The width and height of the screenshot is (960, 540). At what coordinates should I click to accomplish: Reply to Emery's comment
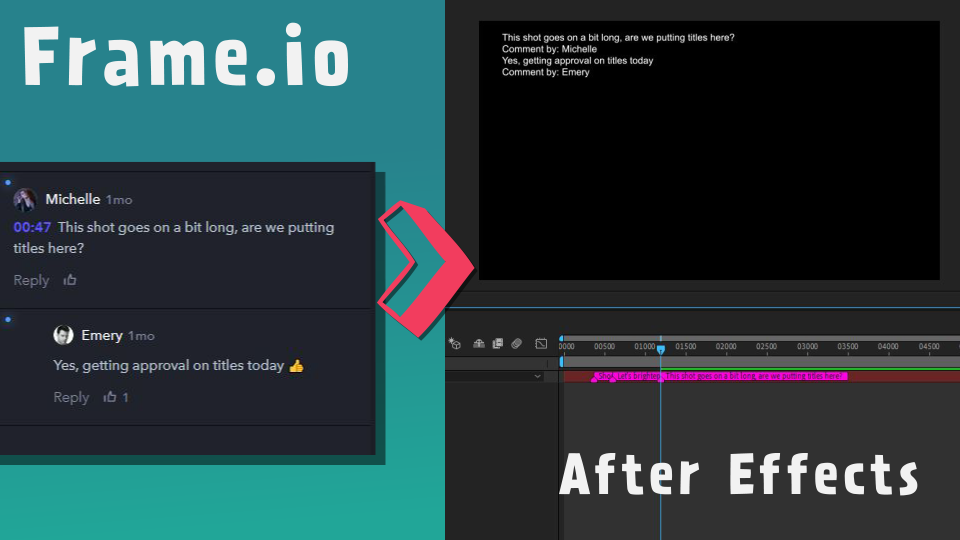click(71, 397)
